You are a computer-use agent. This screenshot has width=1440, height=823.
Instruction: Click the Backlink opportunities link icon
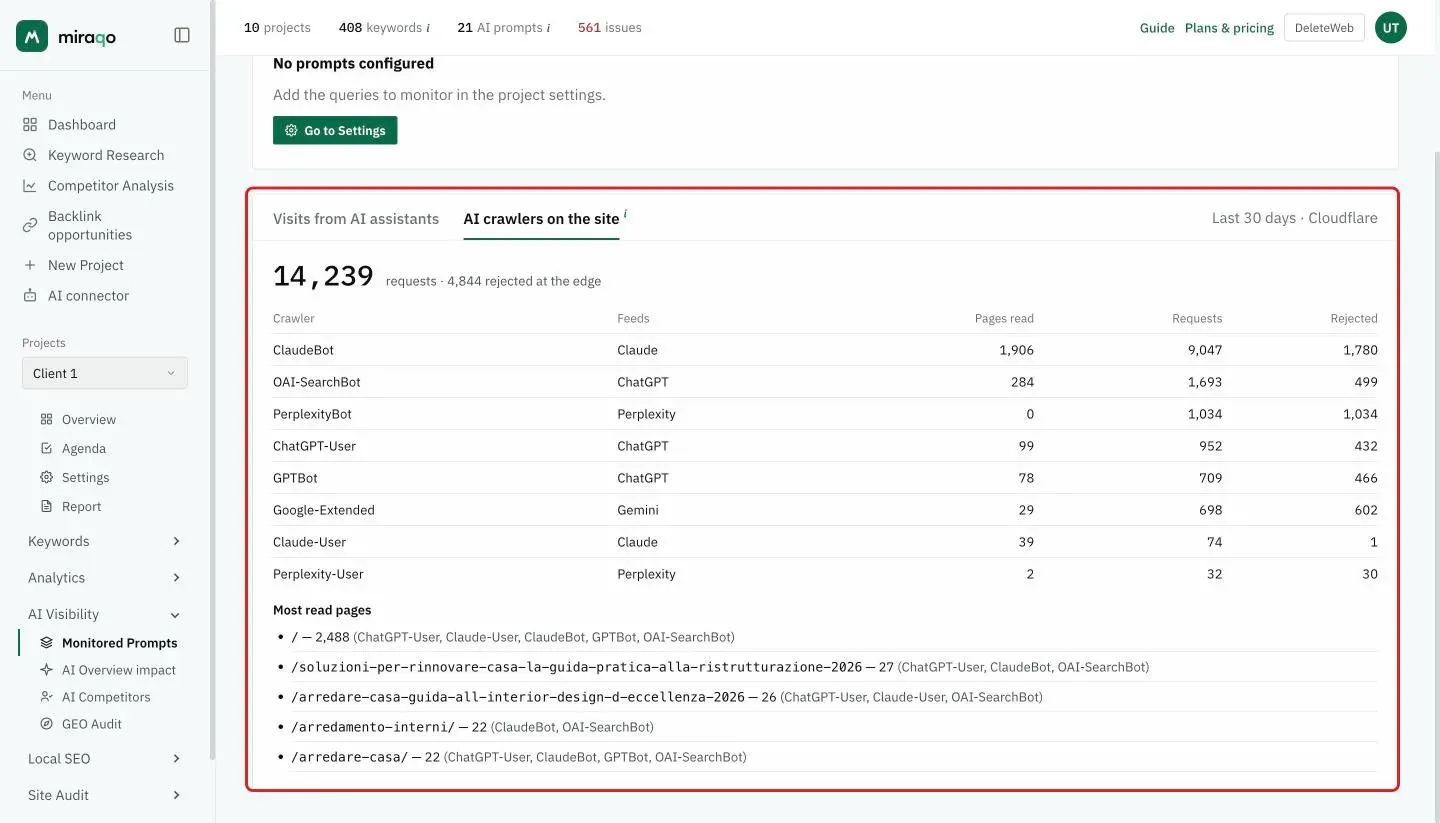(30, 225)
